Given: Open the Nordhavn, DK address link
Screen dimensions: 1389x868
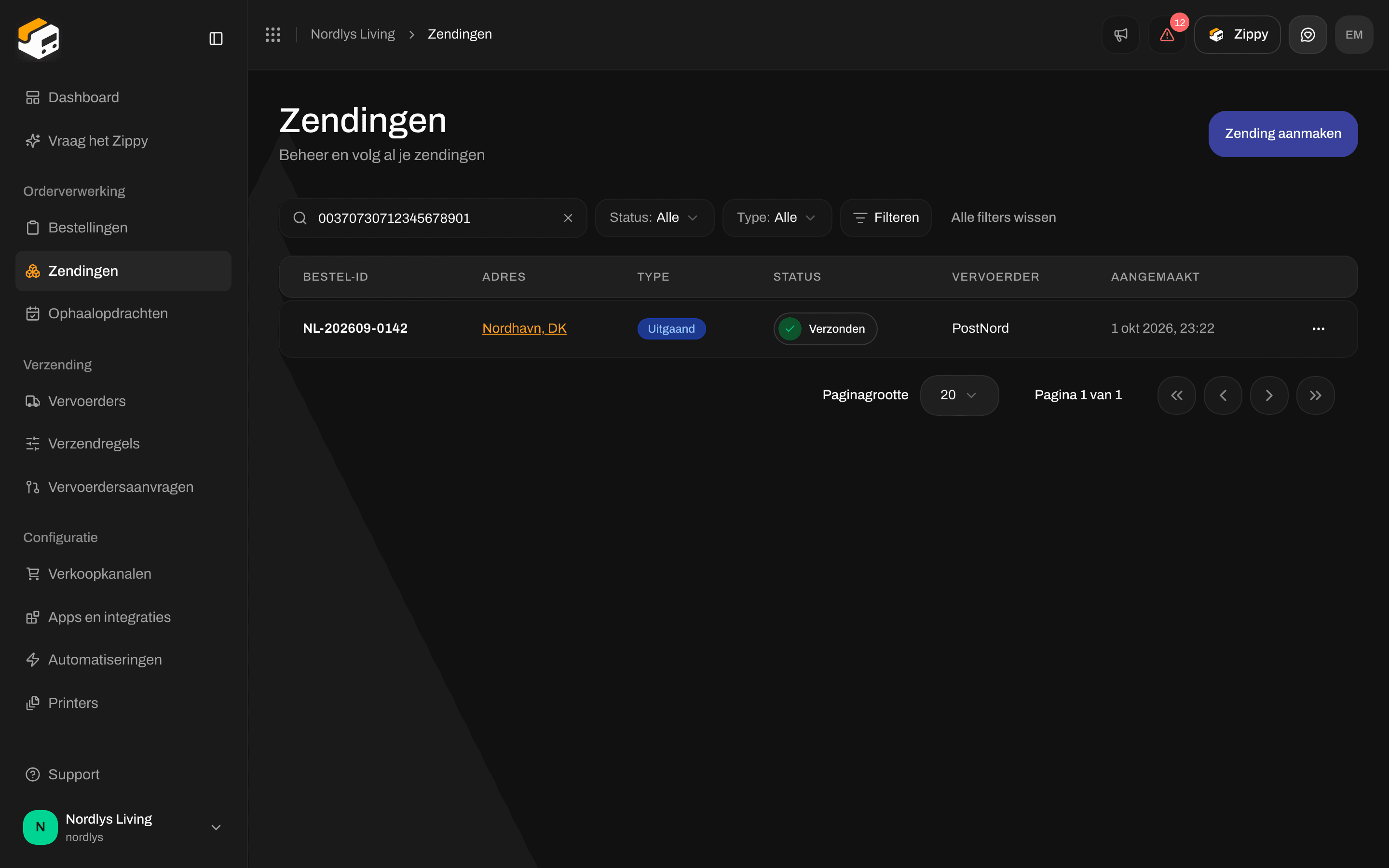Looking at the screenshot, I should click(524, 328).
